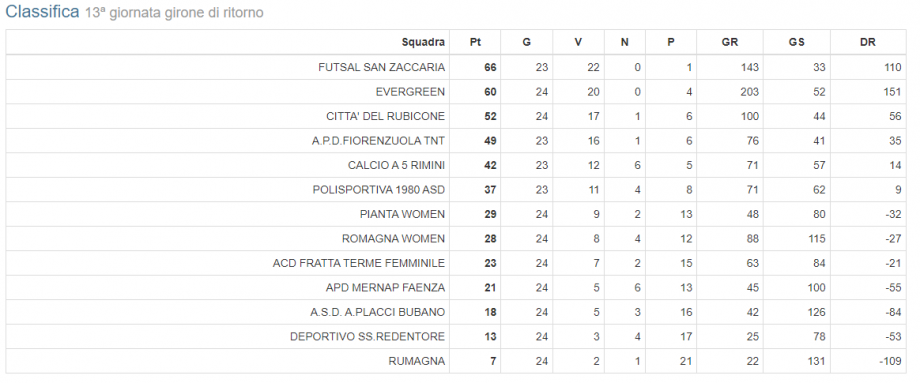Select the GS column header
Viewport: 920px width, 383px height.
click(797, 42)
